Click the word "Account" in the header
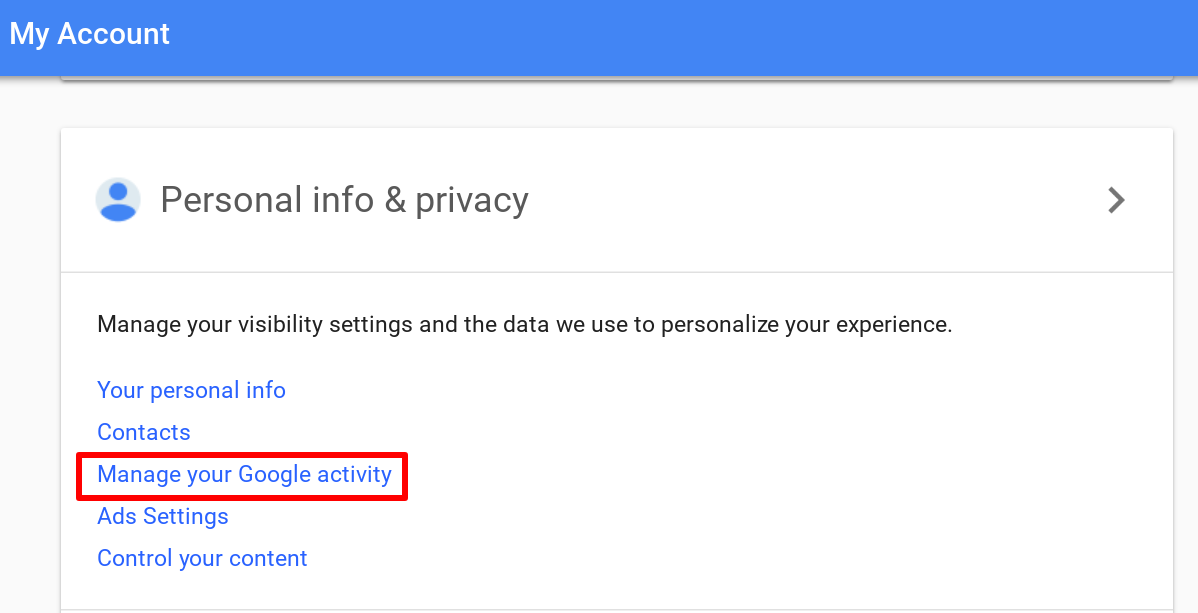 pos(113,34)
